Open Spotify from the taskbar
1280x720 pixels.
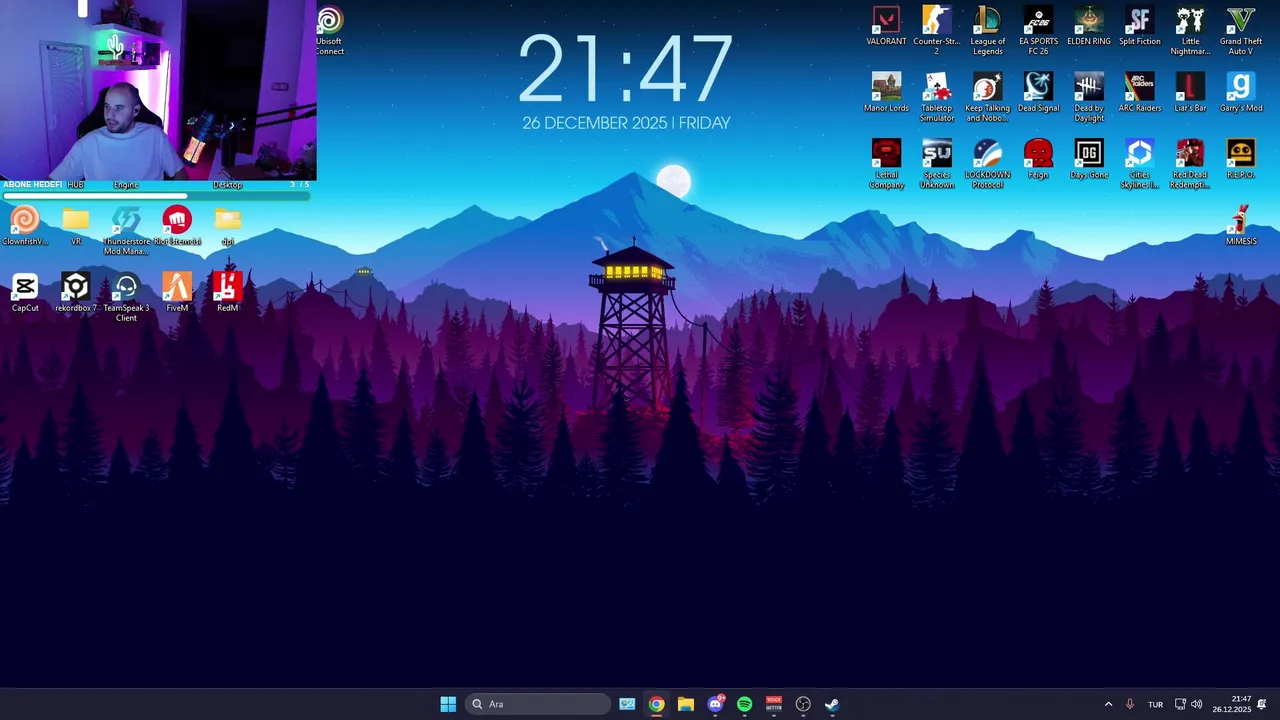[744, 704]
